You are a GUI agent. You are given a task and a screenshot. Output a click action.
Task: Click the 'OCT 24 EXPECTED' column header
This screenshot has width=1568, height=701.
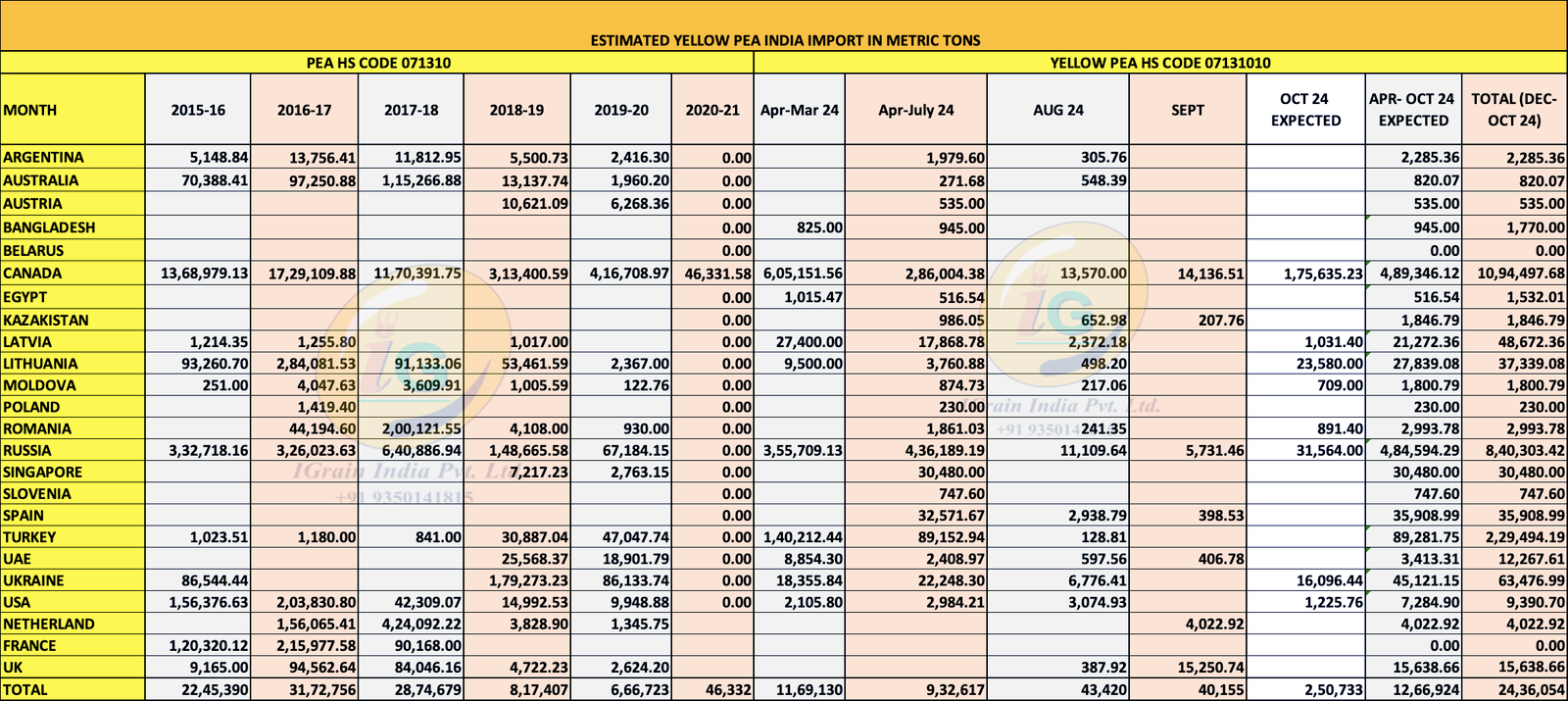(x=1305, y=110)
